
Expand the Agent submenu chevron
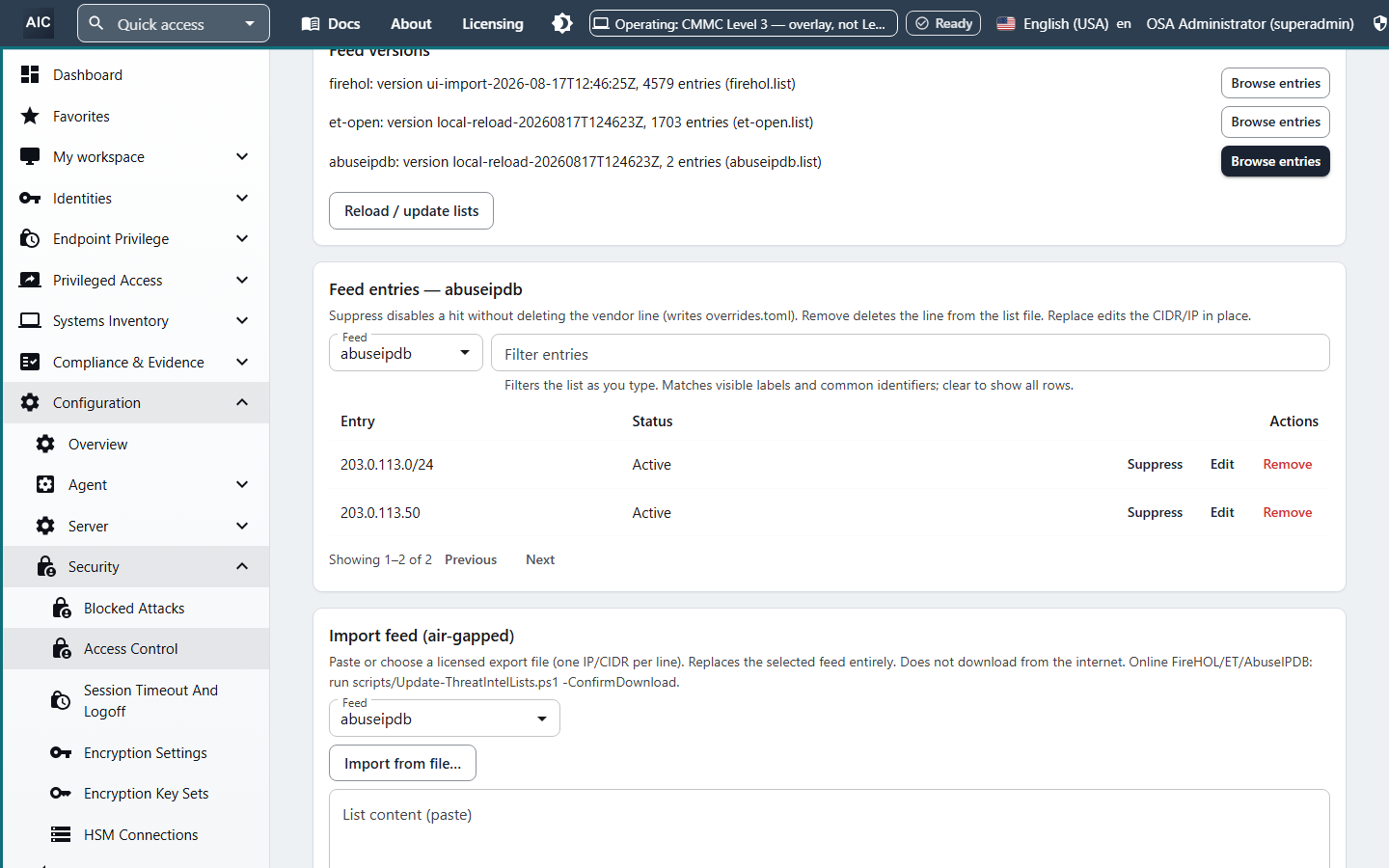coord(242,484)
